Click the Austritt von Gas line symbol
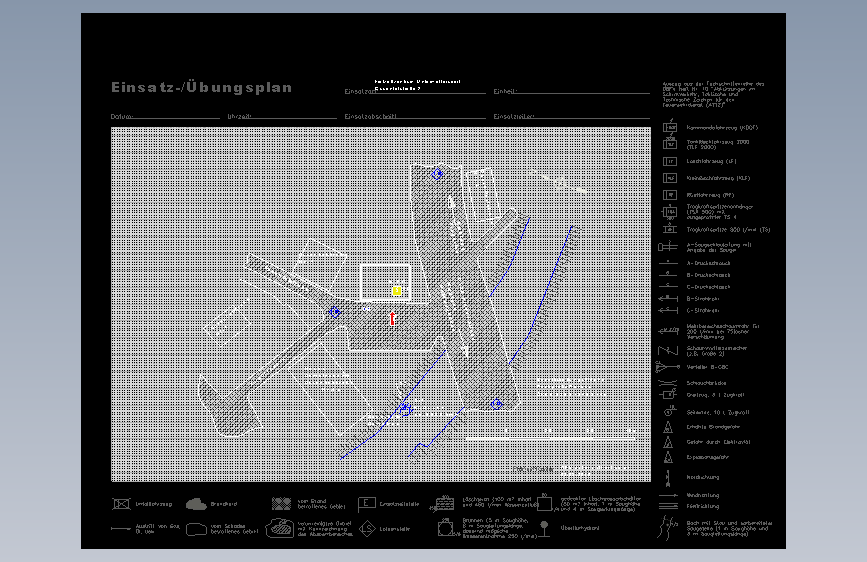 pyautogui.click(x=121, y=529)
